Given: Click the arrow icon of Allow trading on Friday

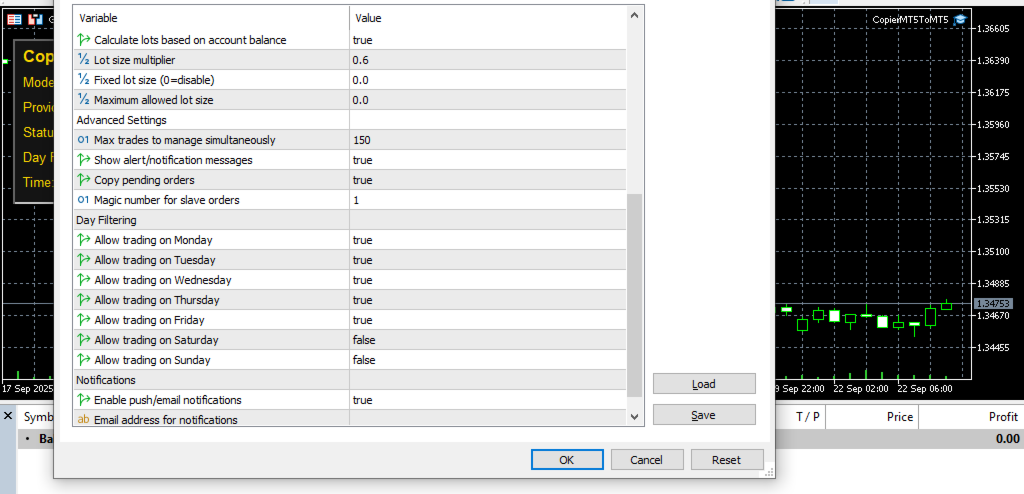Looking at the screenshot, I should point(84,320).
